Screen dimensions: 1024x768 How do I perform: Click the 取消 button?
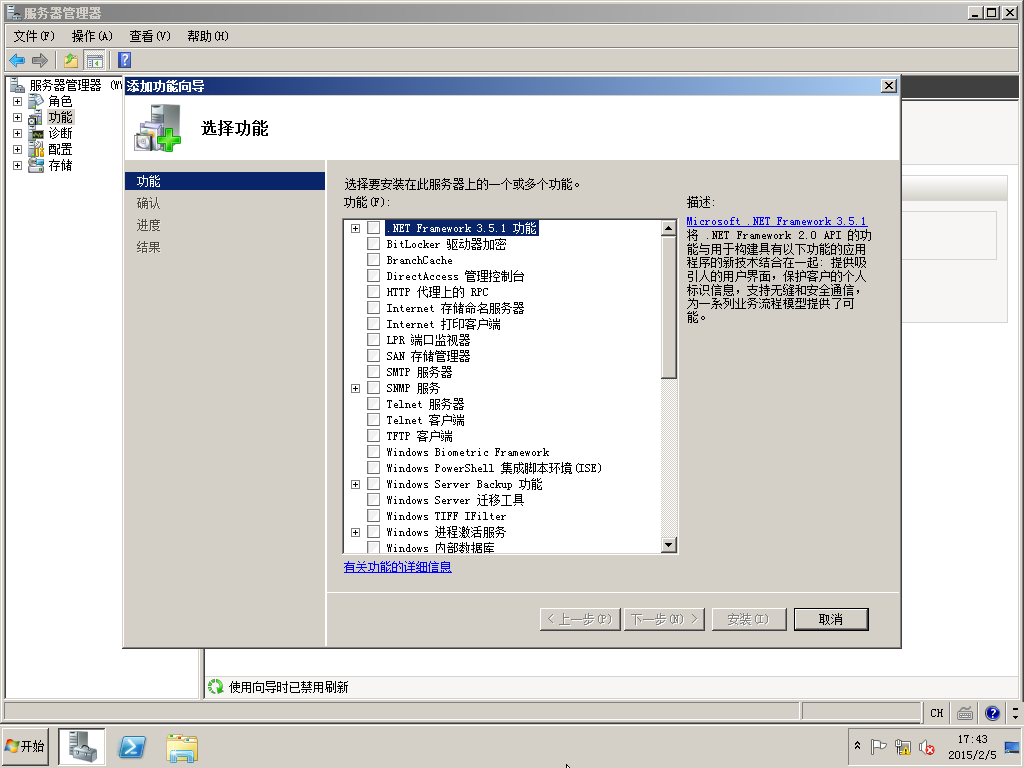pyautogui.click(x=831, y=619)
